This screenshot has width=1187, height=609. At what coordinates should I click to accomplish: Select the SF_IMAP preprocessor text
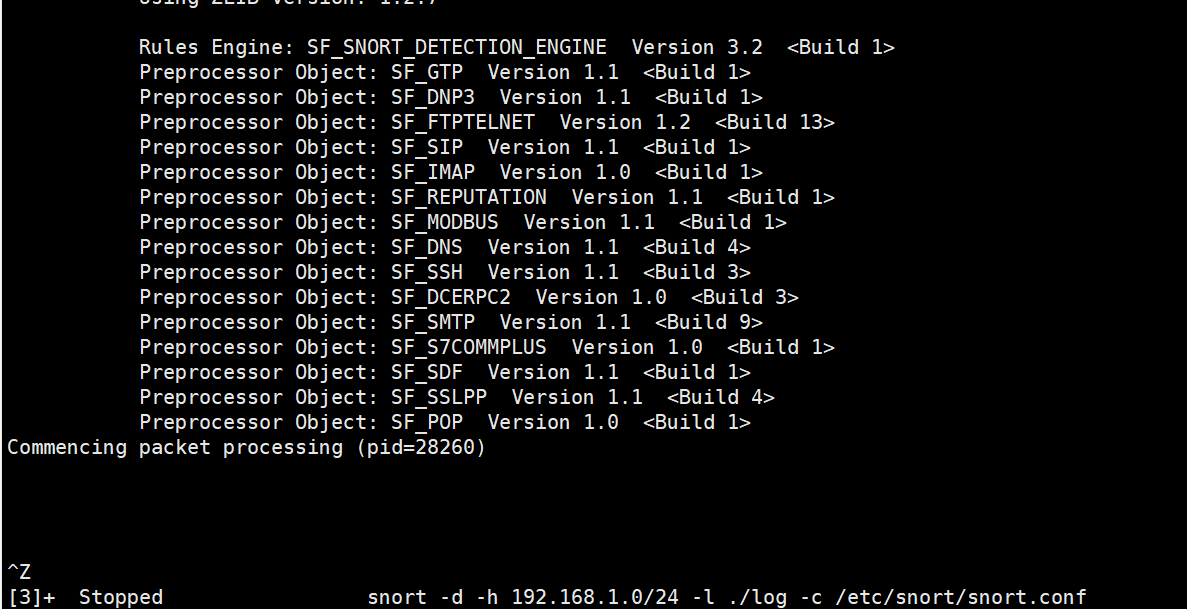coord(433,172)
